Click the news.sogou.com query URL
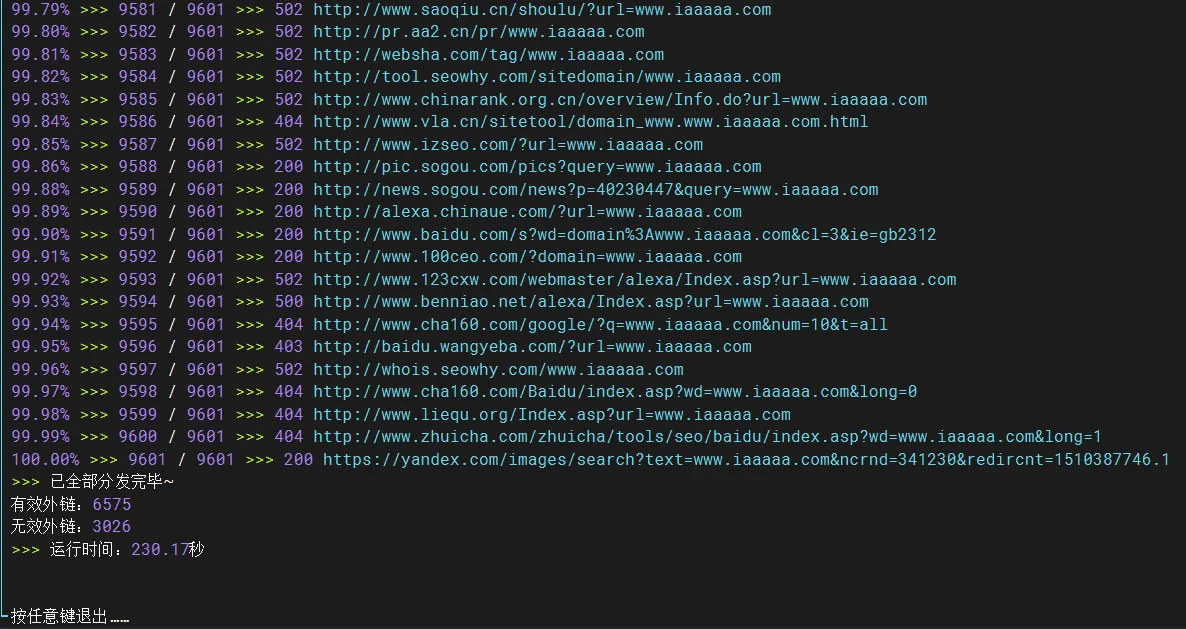 [596, 189]
